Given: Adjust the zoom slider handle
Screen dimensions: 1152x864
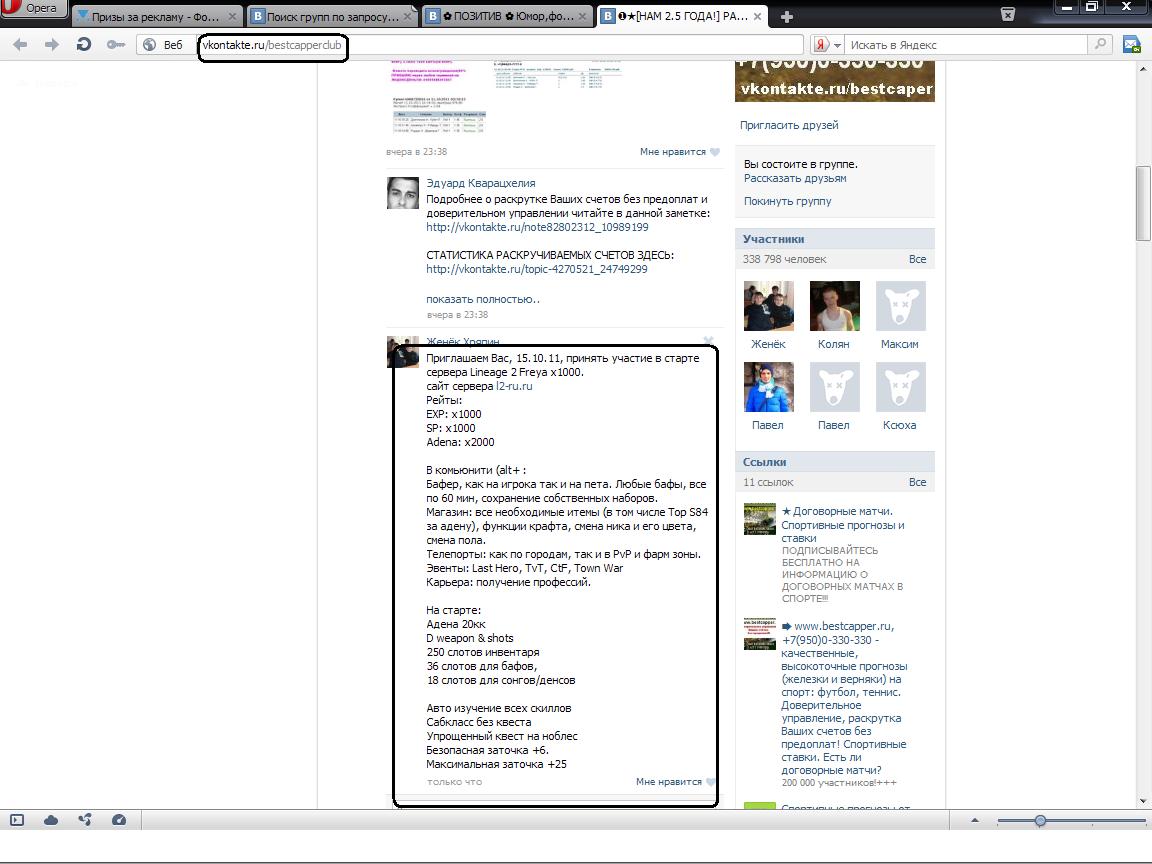Looking at the screenshot, I should tap(1040, 820).
